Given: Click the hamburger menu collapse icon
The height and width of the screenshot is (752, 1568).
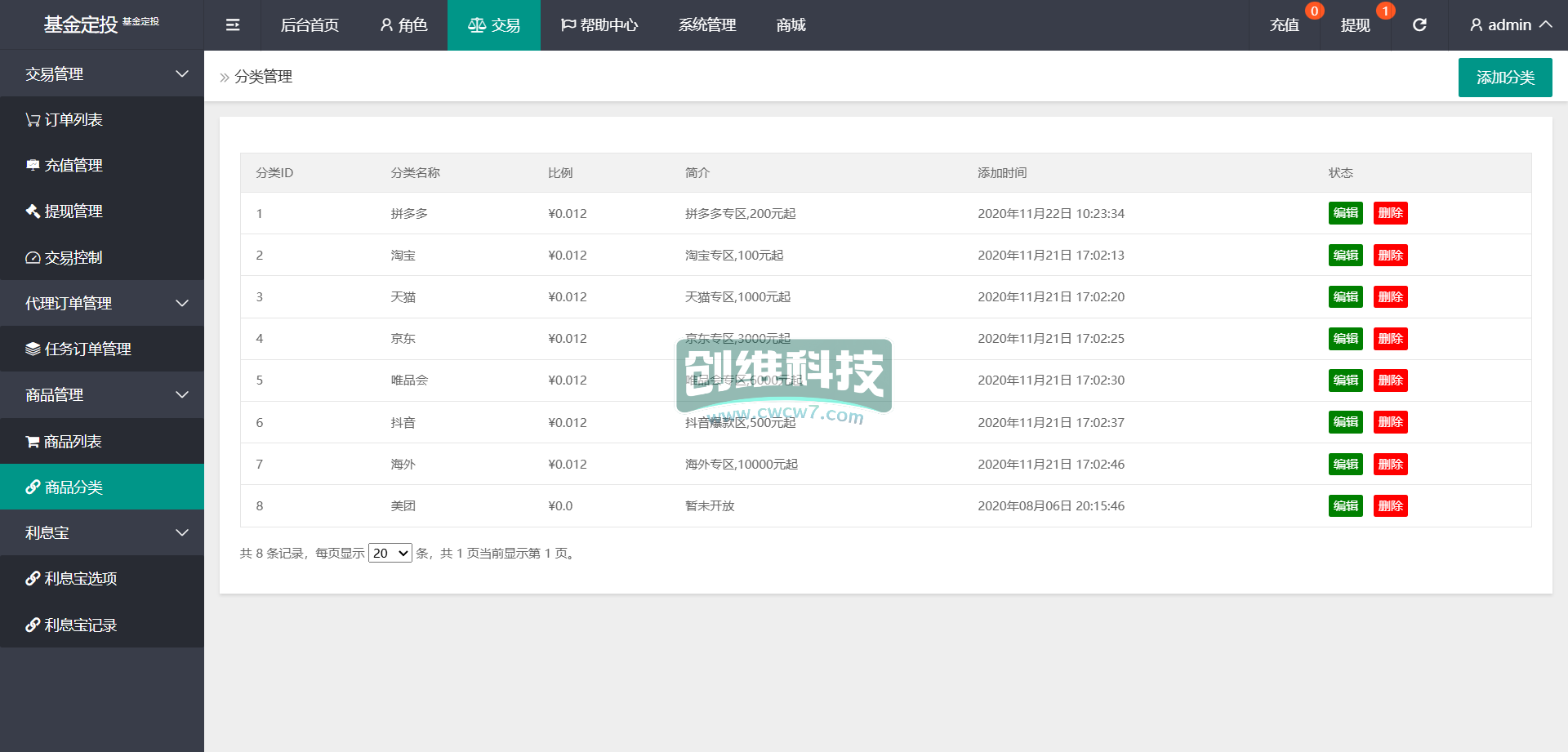Looking at the screenshot, I should coord(233,25).
